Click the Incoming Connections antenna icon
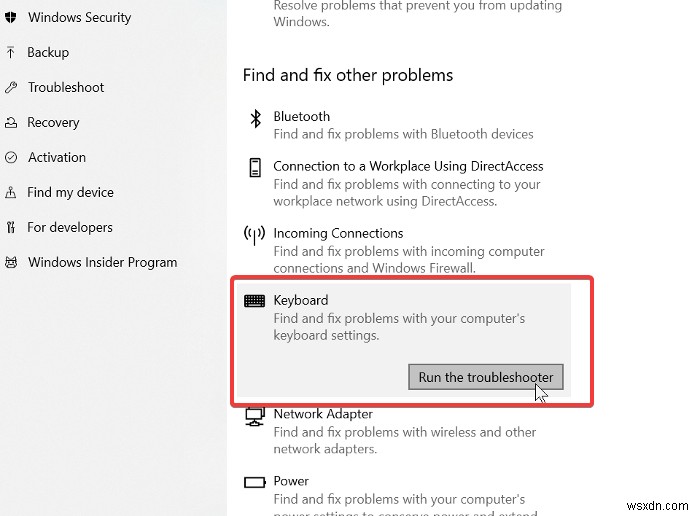This screenshot has height=516, width=700. (x=255, y=235)
